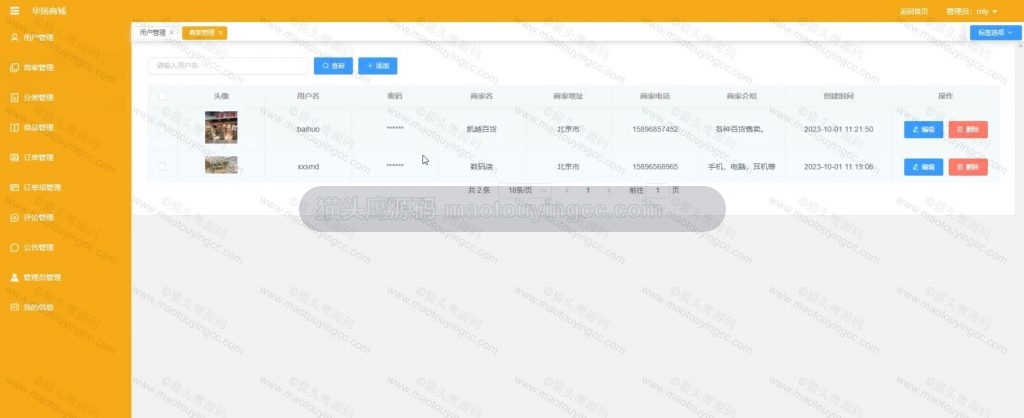
Task: Click the description 各种百货售卖。
Action: [740, 129]
